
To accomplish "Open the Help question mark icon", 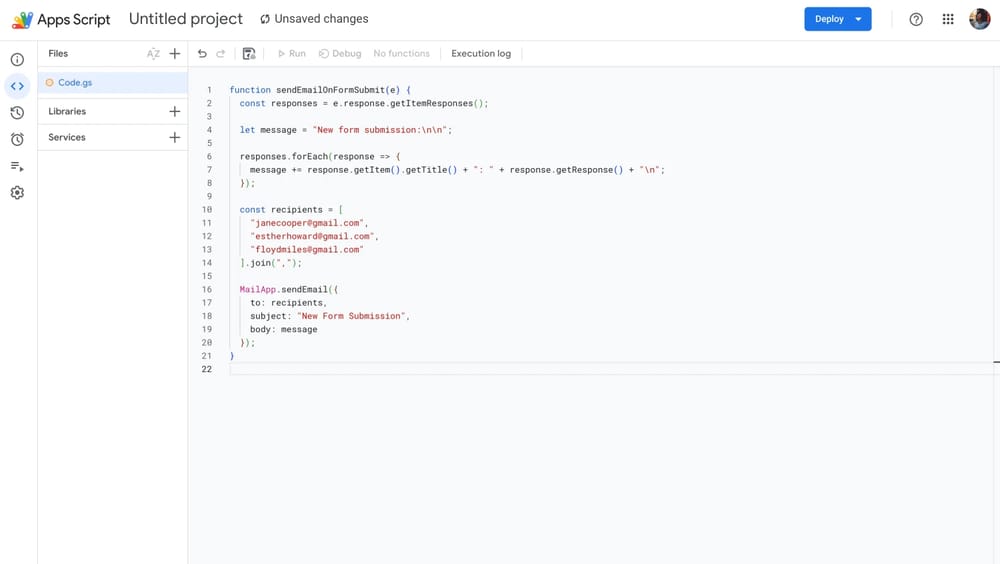I will [x=916, y=19].
